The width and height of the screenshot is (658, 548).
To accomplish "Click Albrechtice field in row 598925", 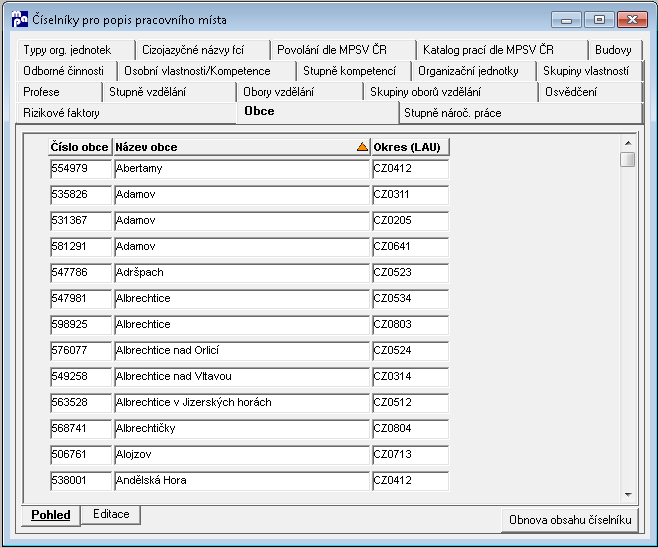I will pyautogui.click(x=242, y=325).
